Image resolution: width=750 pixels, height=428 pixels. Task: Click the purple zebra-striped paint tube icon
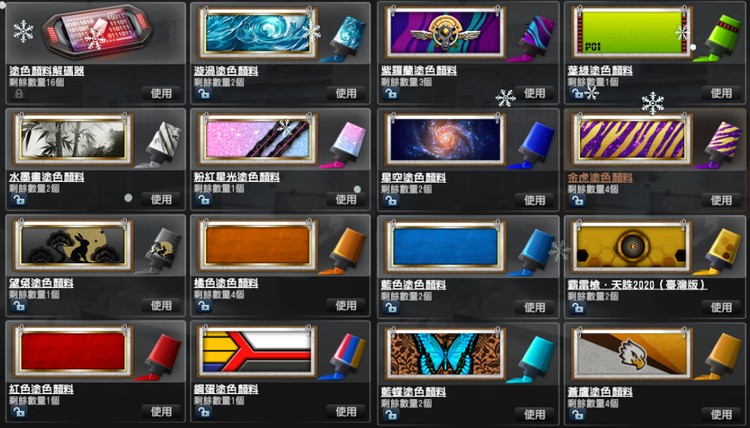(x=533, y=39)
